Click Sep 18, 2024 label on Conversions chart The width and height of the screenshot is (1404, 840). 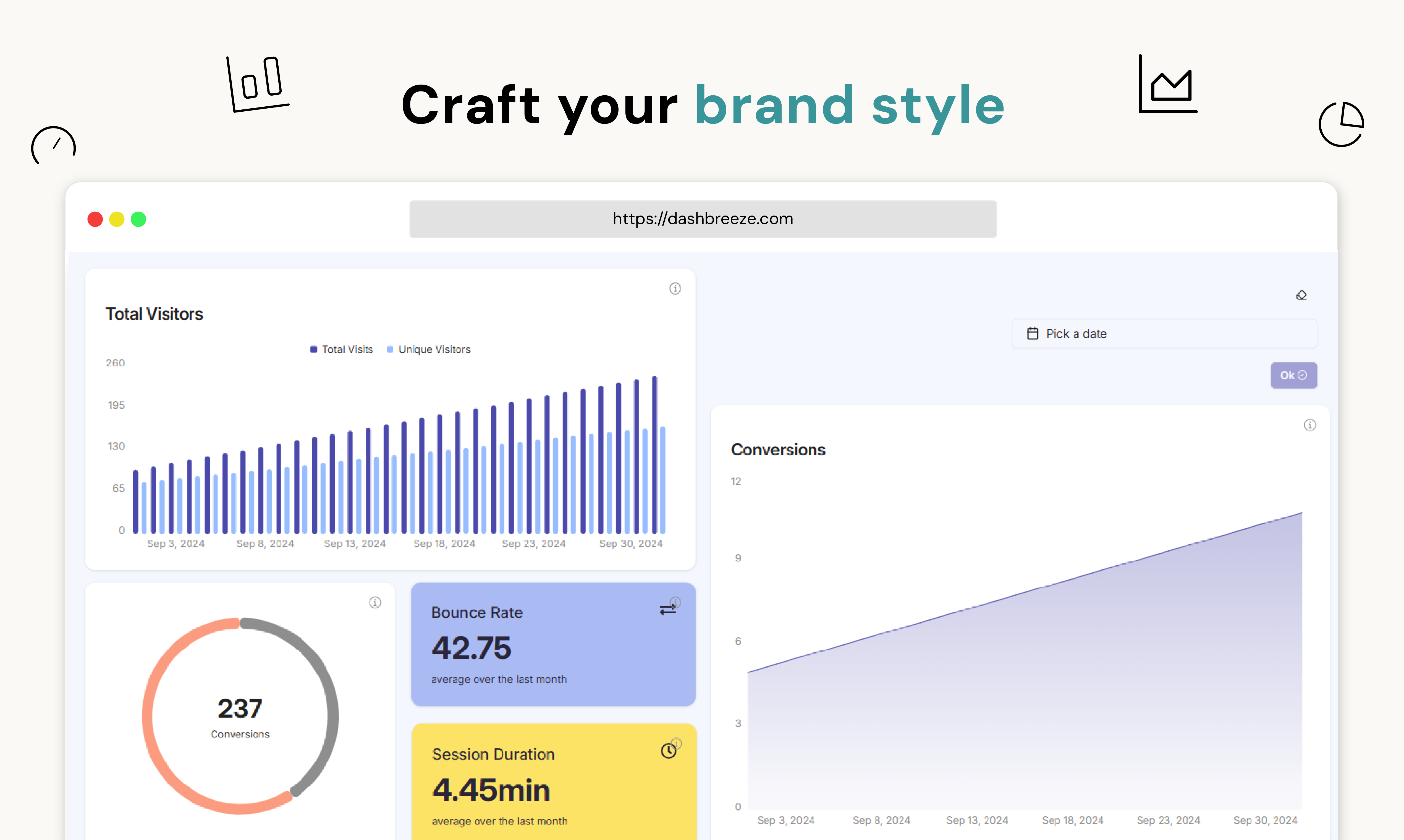[x=1072, y=820]
